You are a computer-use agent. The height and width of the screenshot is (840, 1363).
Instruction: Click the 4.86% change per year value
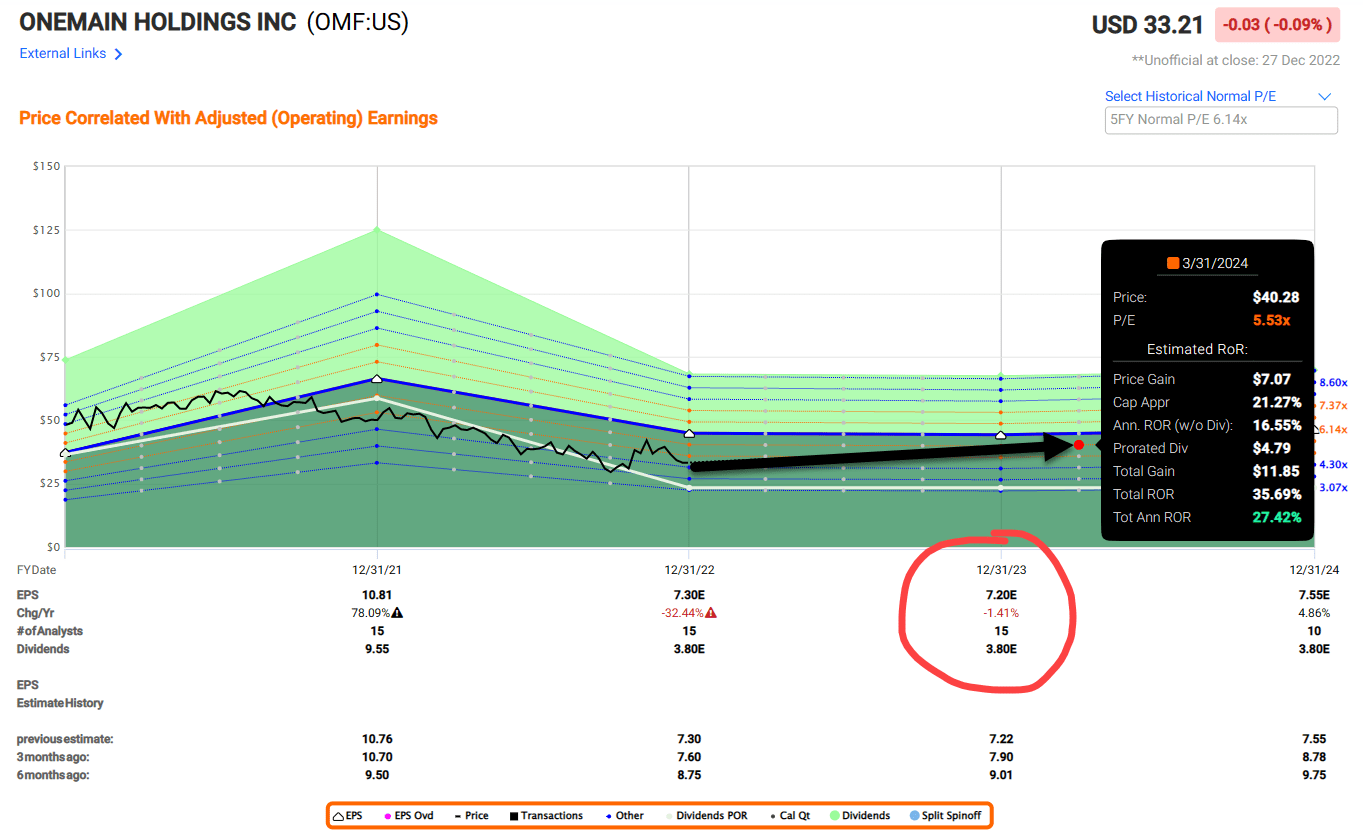pos(1314,613)
